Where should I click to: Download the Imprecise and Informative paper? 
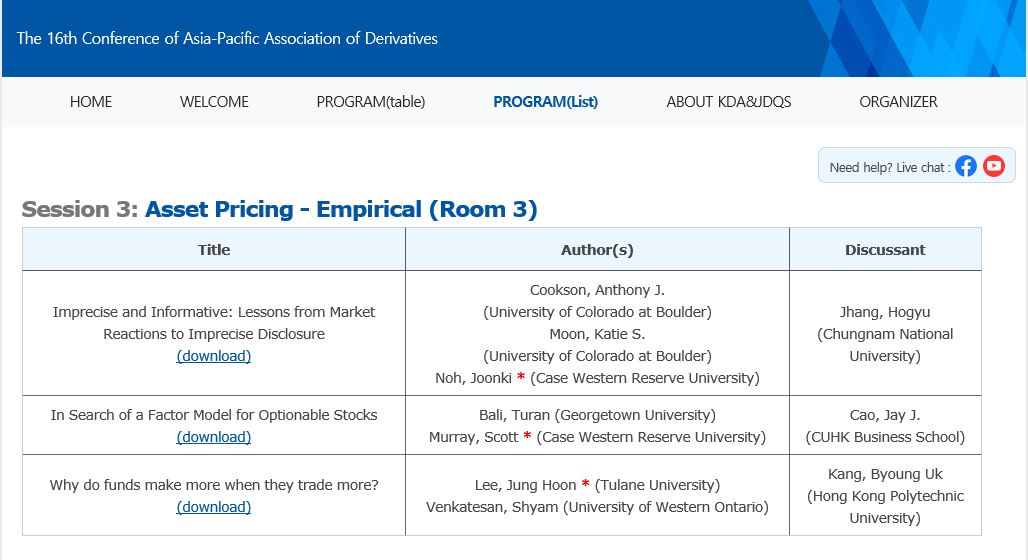(x=214, y=356)
